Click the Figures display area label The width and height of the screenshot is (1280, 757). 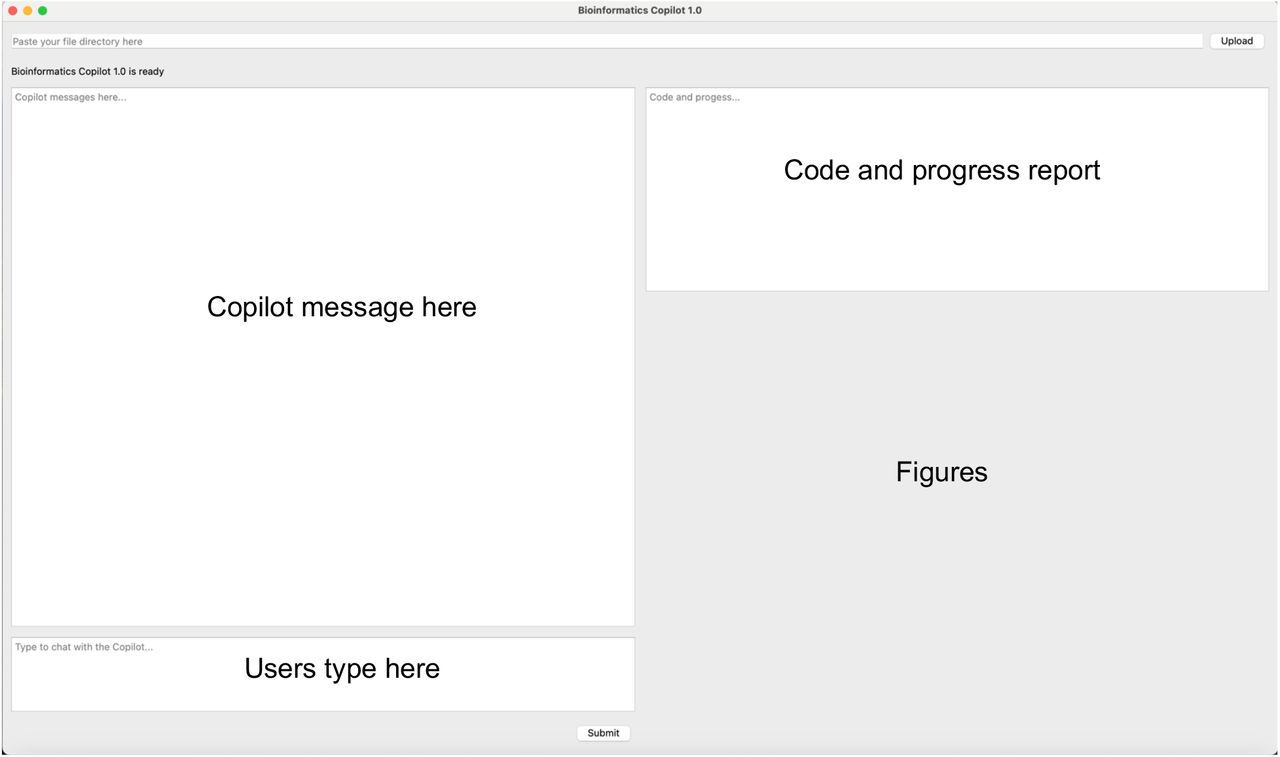coord(941,472)
